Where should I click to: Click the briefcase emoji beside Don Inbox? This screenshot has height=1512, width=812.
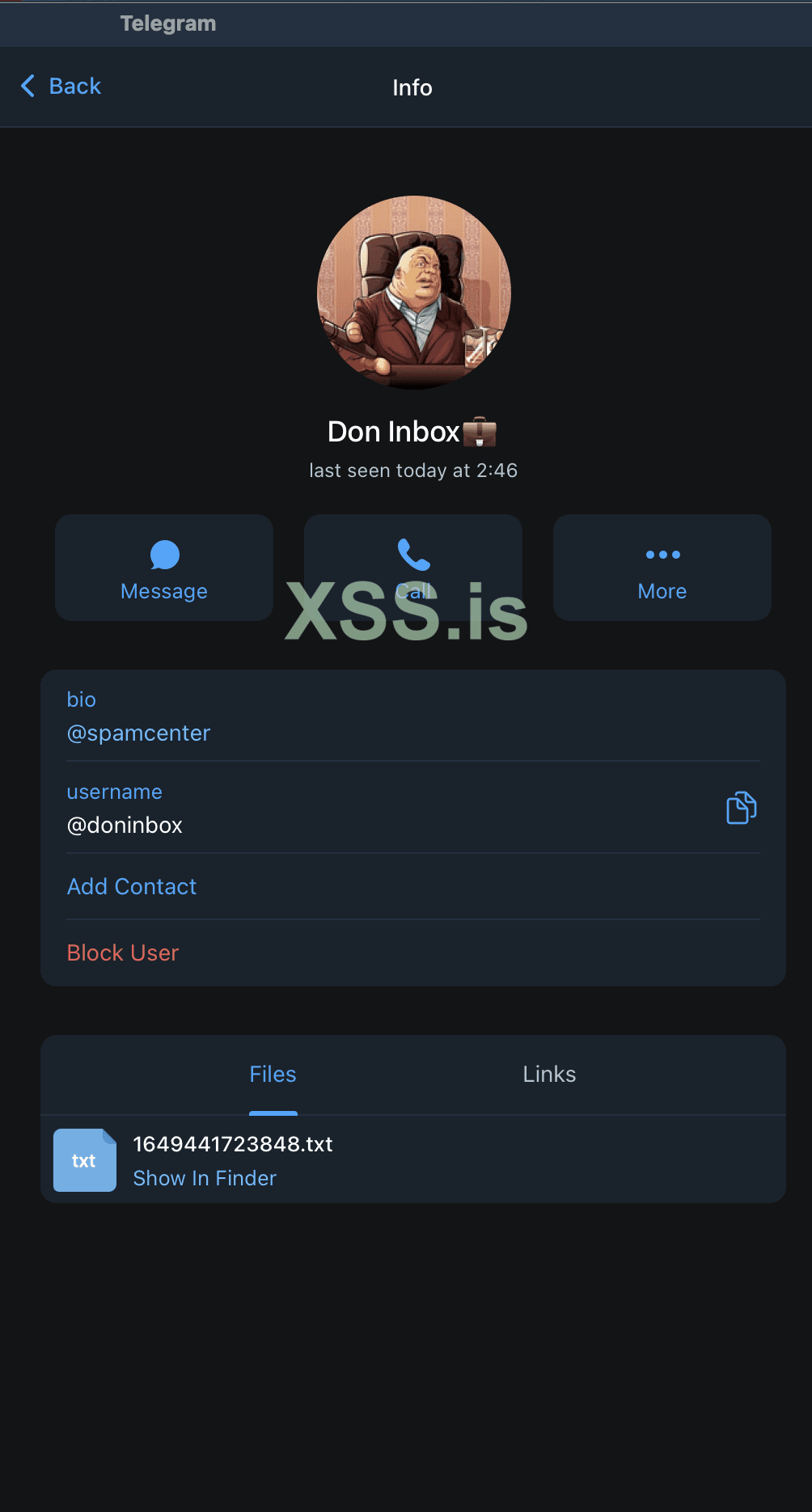[480, 432]
